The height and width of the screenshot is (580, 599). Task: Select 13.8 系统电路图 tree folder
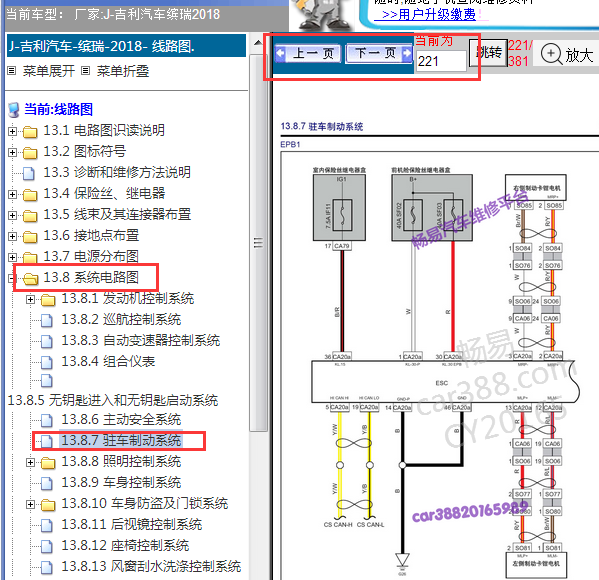(x=91, y=277)
